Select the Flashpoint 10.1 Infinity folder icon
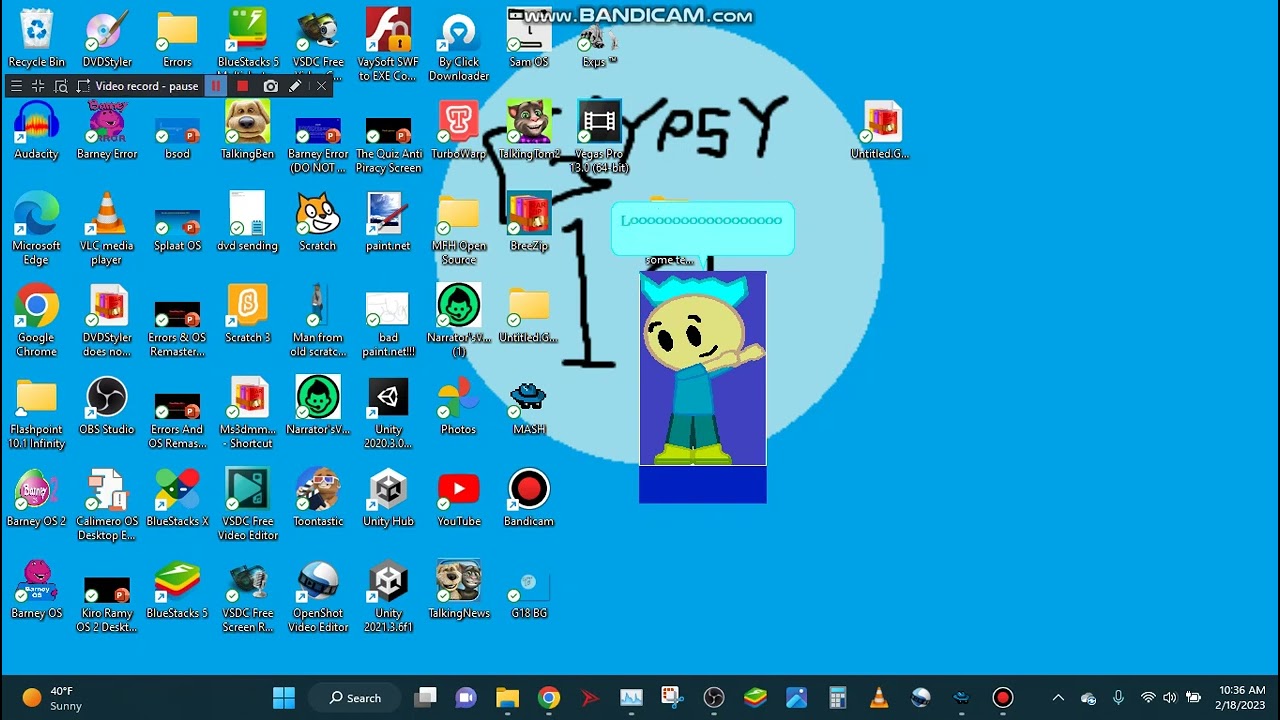Screen dimensions: 1280x720 36,413
